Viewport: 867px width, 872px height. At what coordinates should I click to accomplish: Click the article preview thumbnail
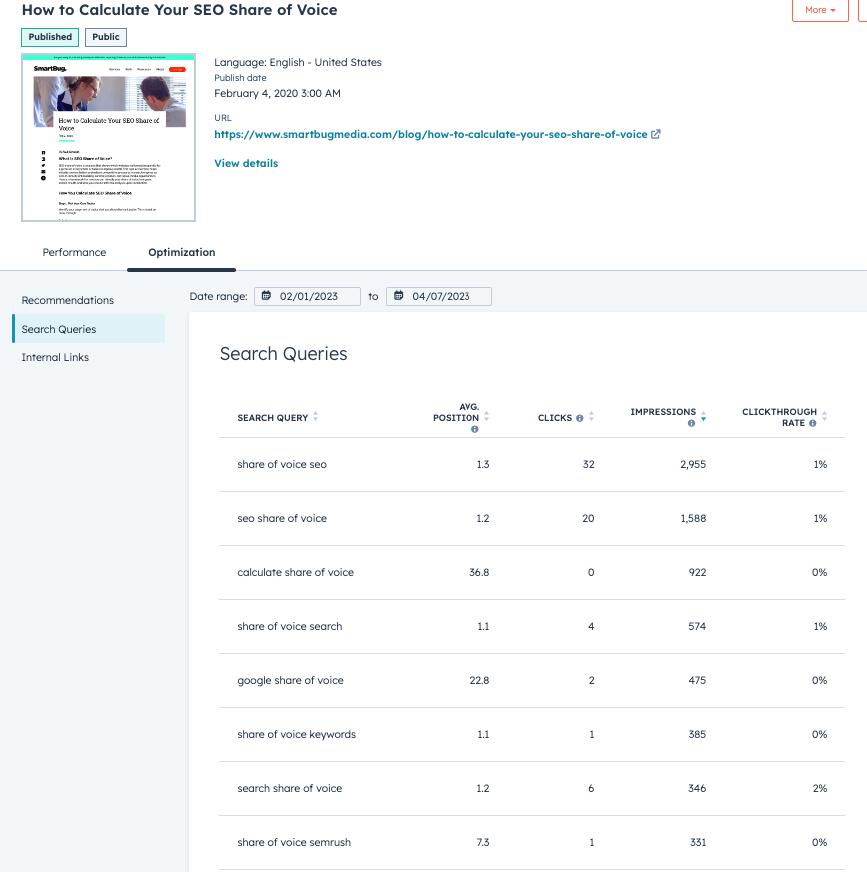coord(108,137)
